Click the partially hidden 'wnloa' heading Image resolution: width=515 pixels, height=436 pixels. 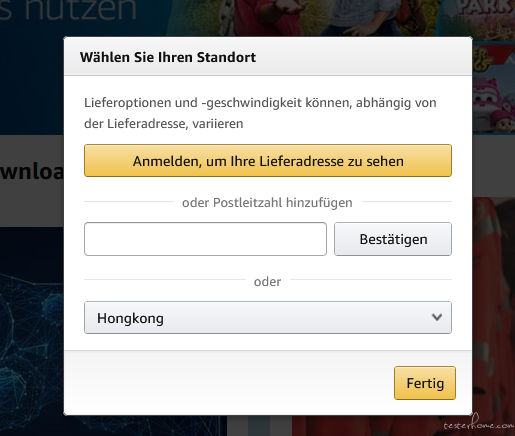point(32,172)
